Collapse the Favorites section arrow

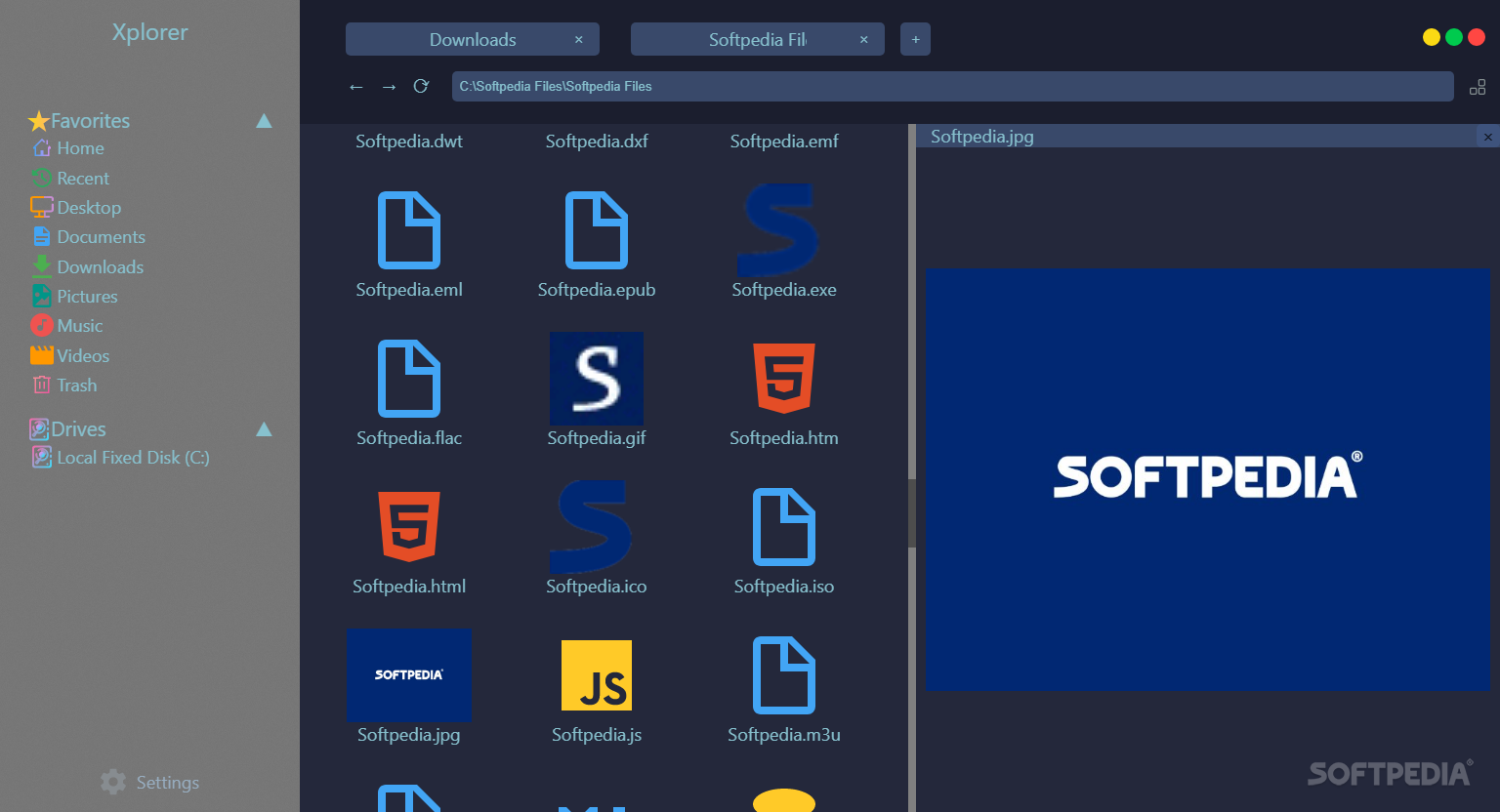pyautogui.click(x=264, y=121)
